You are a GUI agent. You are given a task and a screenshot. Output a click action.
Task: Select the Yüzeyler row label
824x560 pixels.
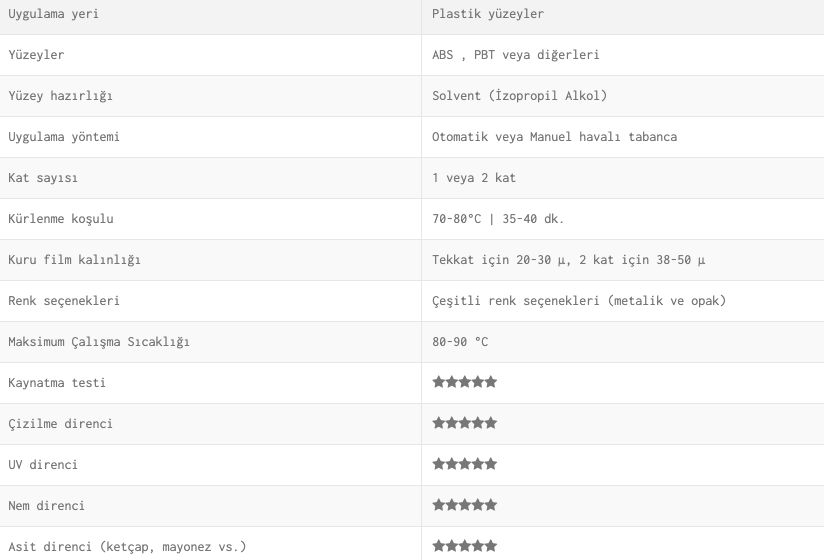36,55
